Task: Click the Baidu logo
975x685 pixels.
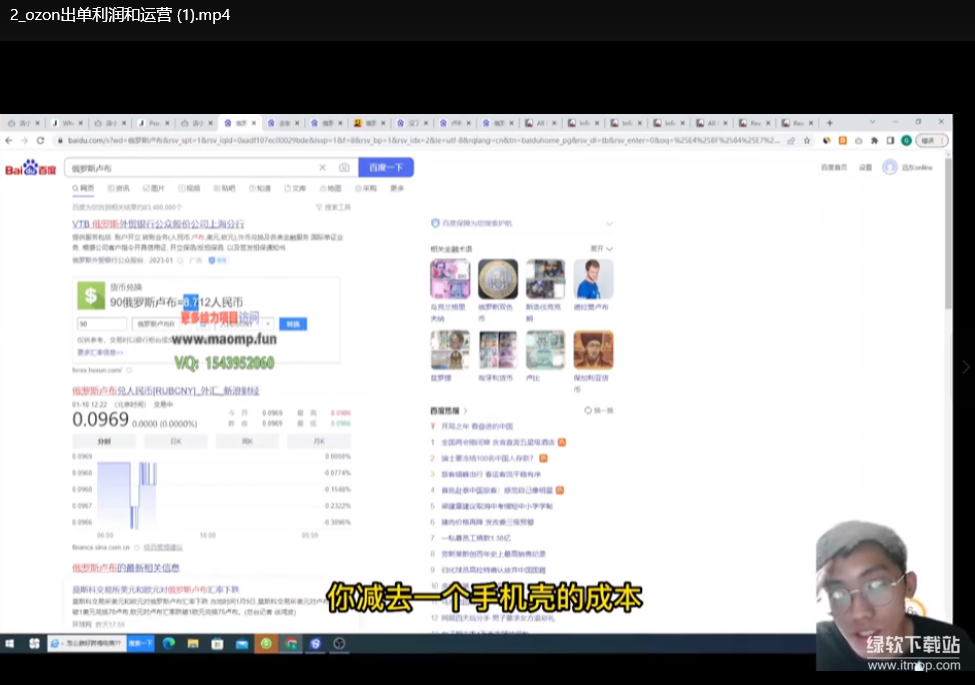Action: pos(31,168)
